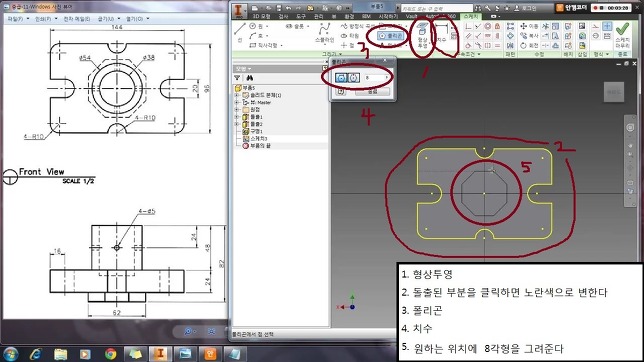Select 구멍1 in the model browser
Image resolution: width=644 pixels, height=362 pixels.
[253, 131]
